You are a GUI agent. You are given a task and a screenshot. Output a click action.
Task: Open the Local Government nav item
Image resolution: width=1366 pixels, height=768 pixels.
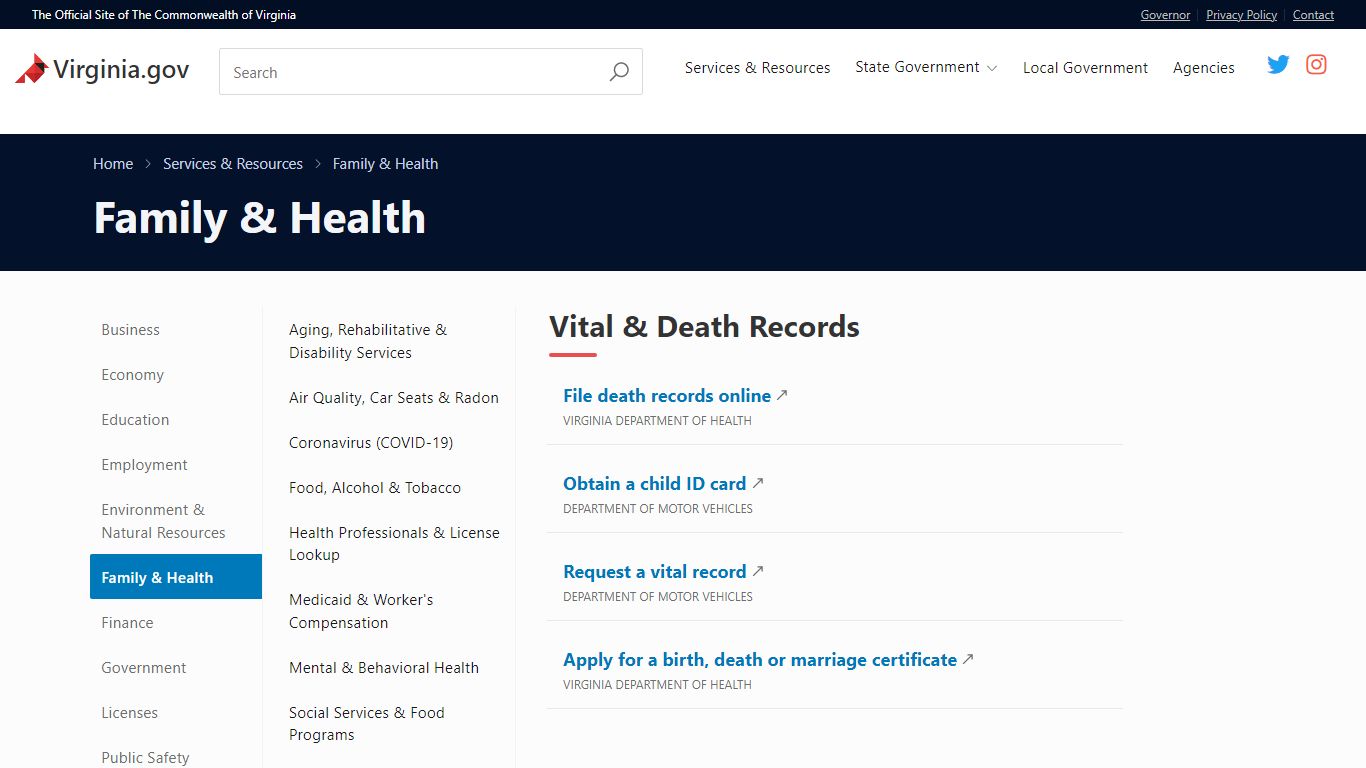coord(1085,68)
